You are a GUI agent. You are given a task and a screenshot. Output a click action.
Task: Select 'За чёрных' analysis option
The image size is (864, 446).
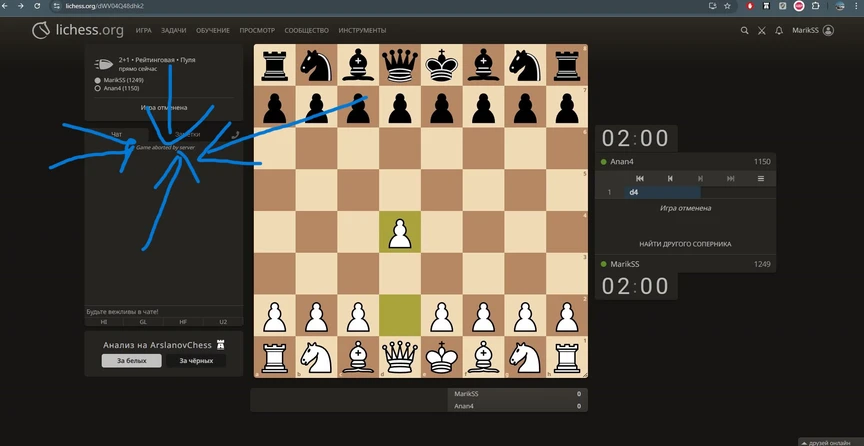[x=195, y=360]
